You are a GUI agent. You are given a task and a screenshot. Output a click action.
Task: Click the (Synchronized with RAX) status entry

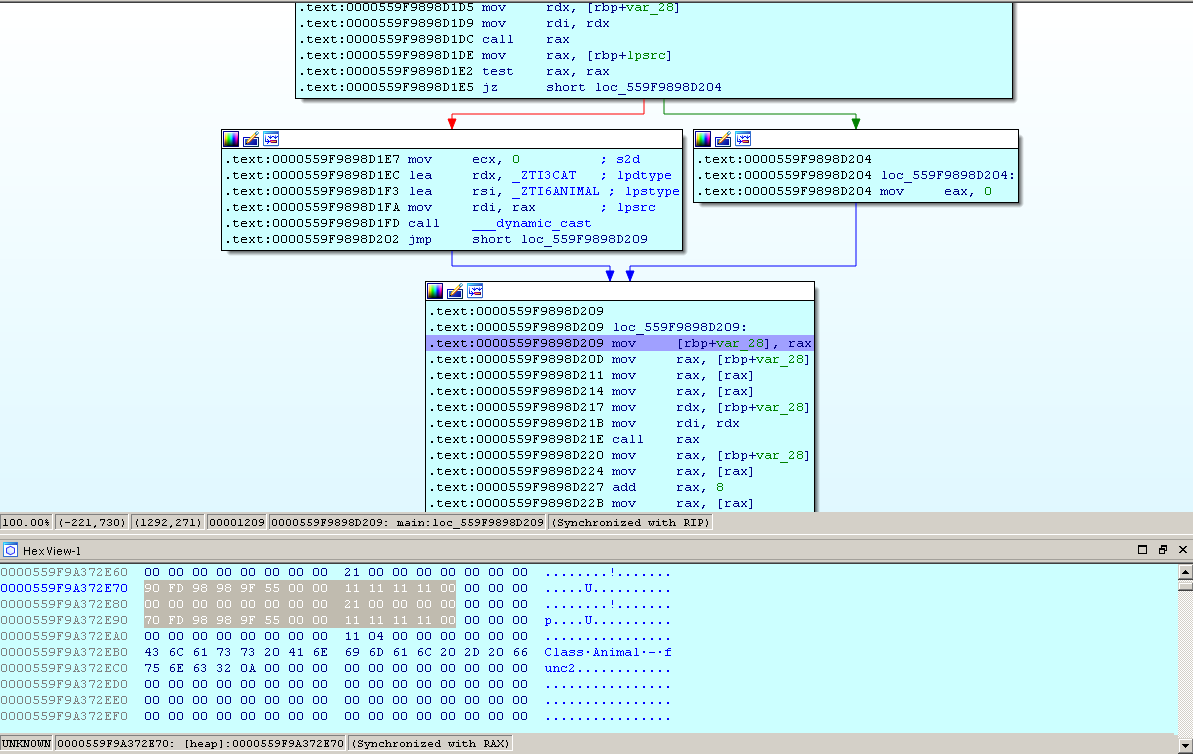431,743
